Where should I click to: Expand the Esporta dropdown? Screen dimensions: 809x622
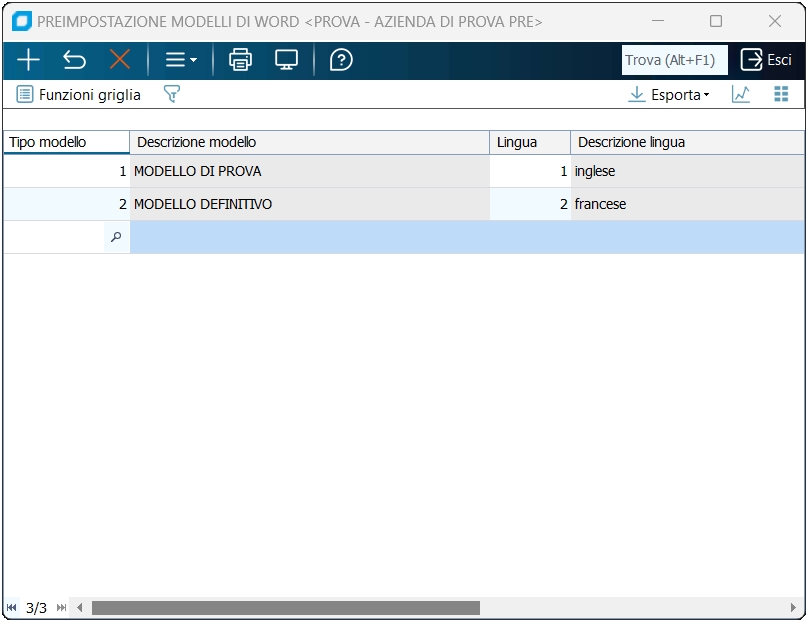tap(669, 95)
